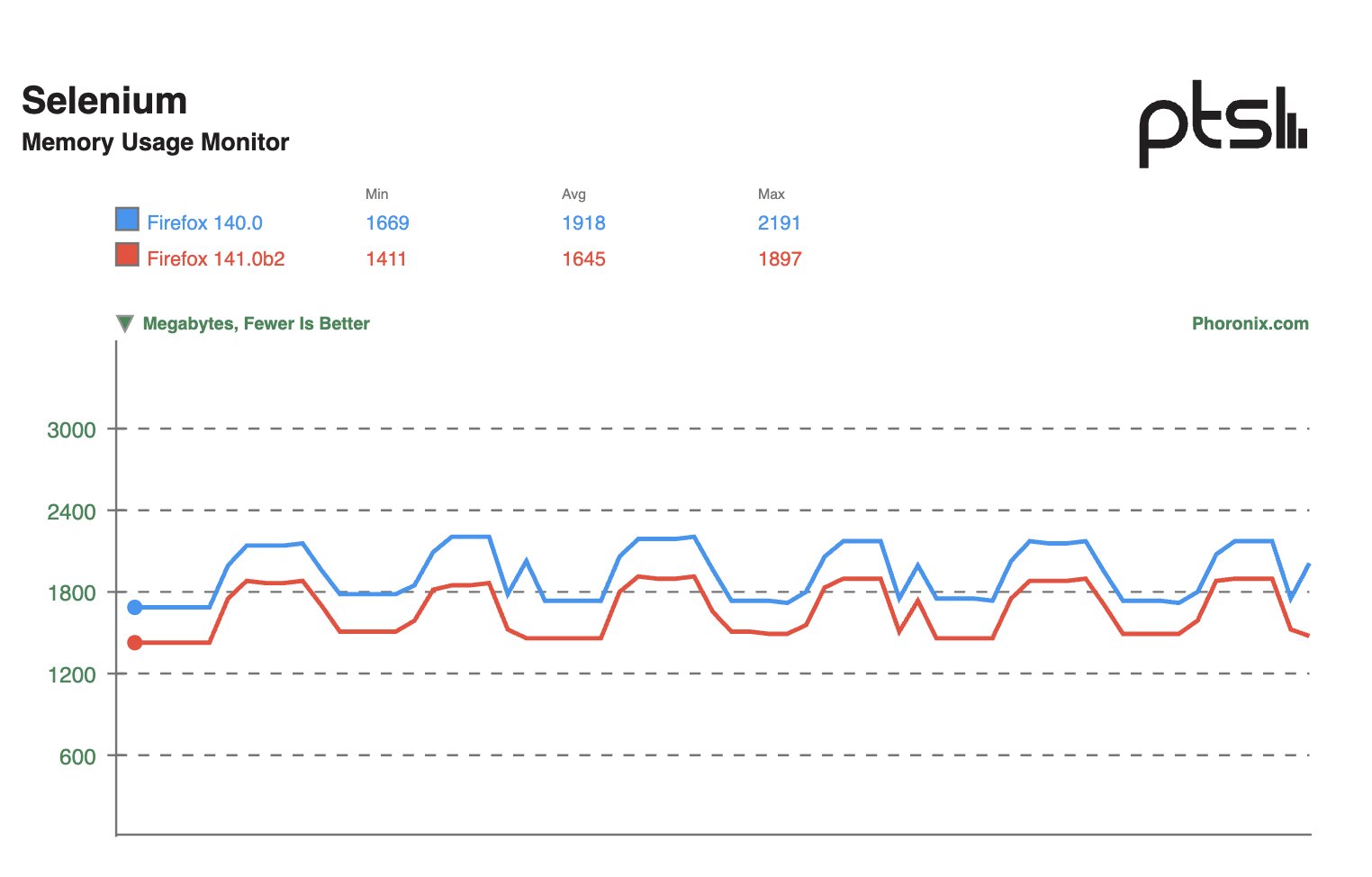Click the Memory Usage Monitor subtitle

point(155,142)
